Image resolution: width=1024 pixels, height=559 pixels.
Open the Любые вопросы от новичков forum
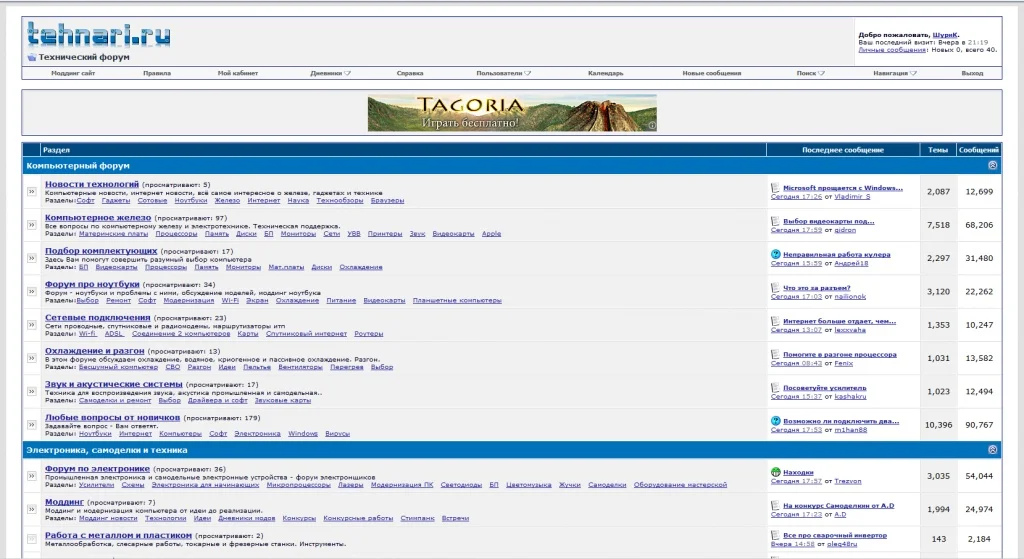[112, 417]
